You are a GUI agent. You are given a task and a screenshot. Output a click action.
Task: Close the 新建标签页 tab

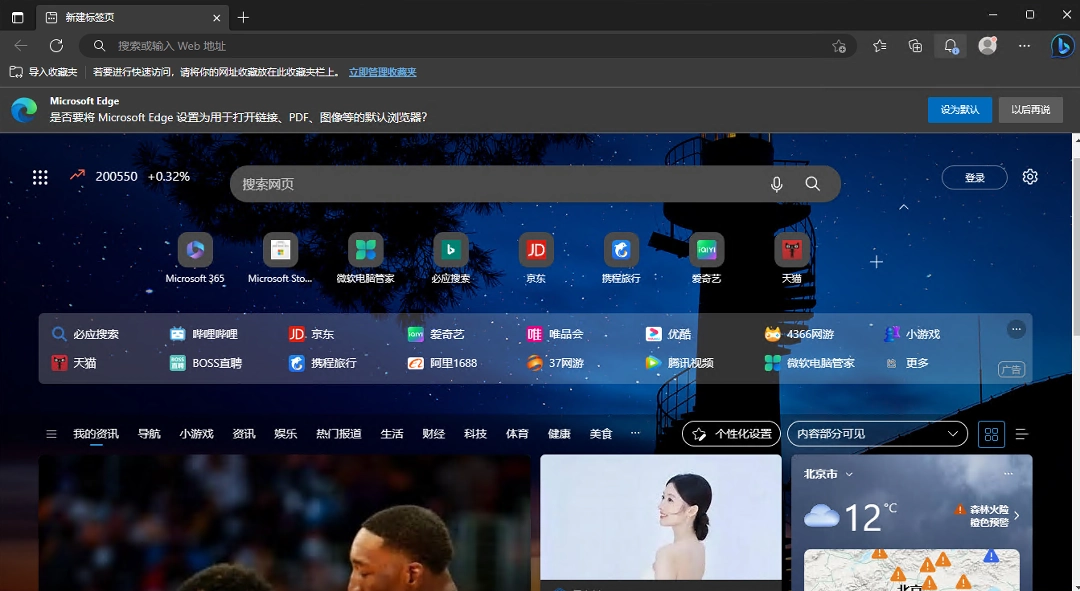[216, 18]
